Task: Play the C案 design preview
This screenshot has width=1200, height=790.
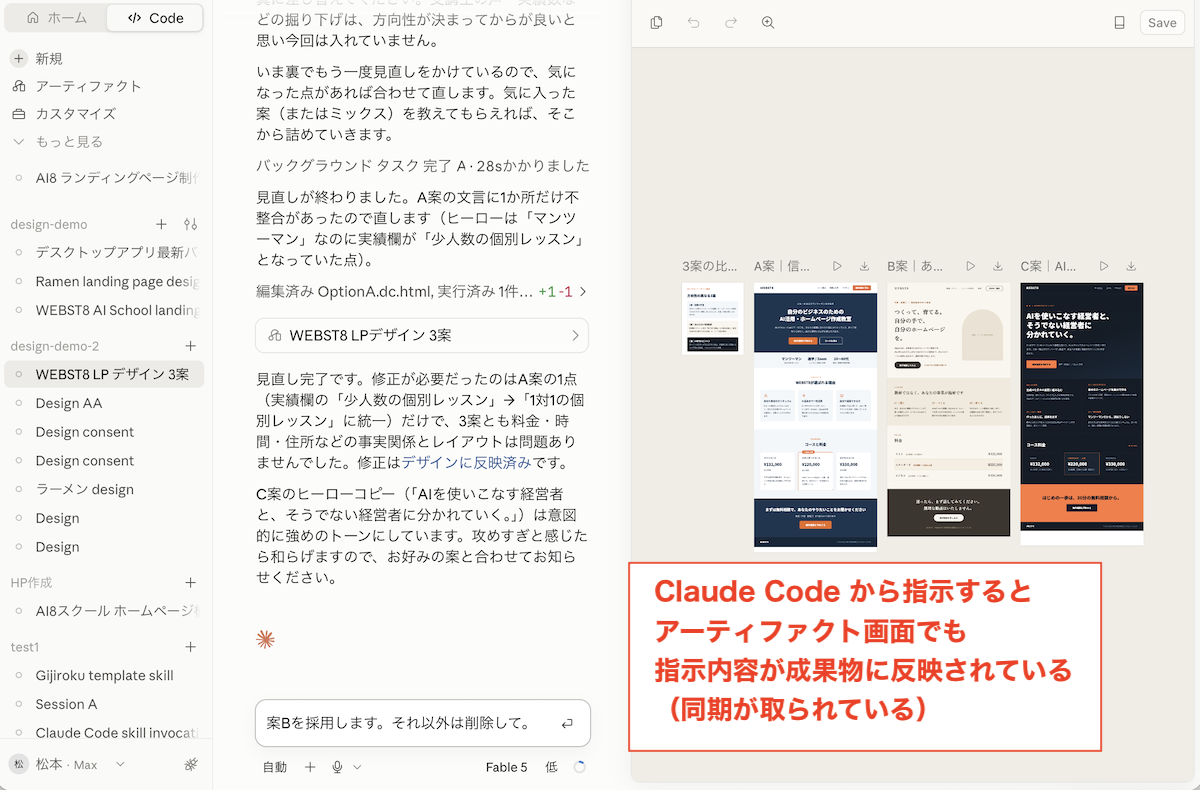Action: (1104, 266)
